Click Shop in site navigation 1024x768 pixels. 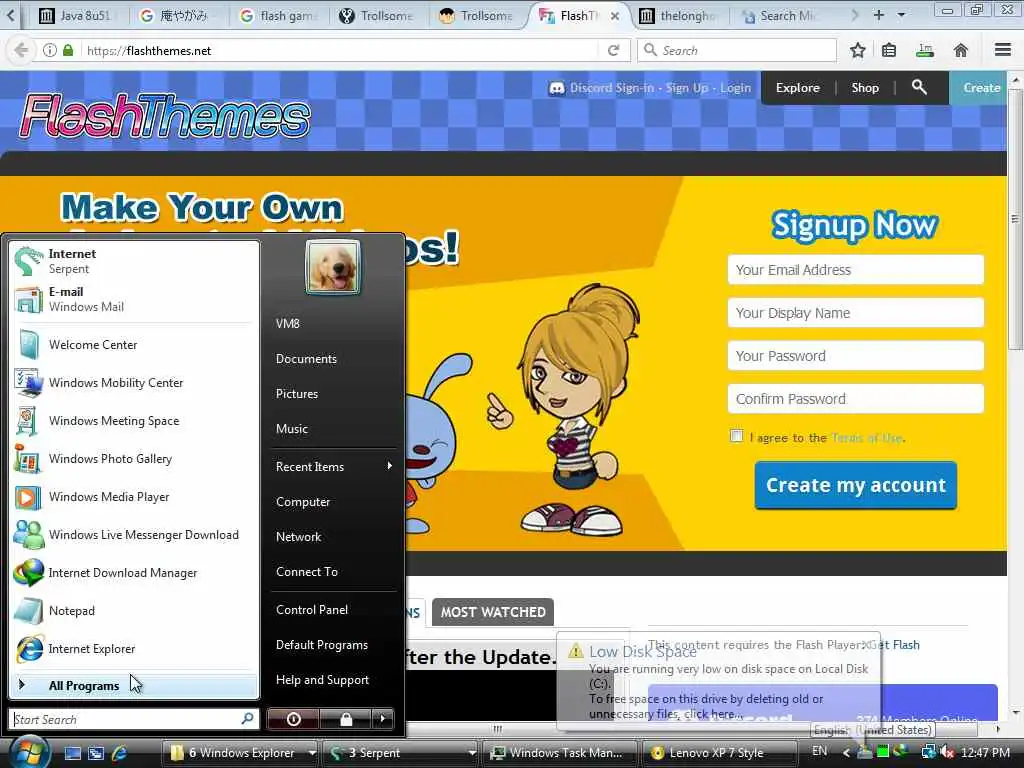click(865, 88)
